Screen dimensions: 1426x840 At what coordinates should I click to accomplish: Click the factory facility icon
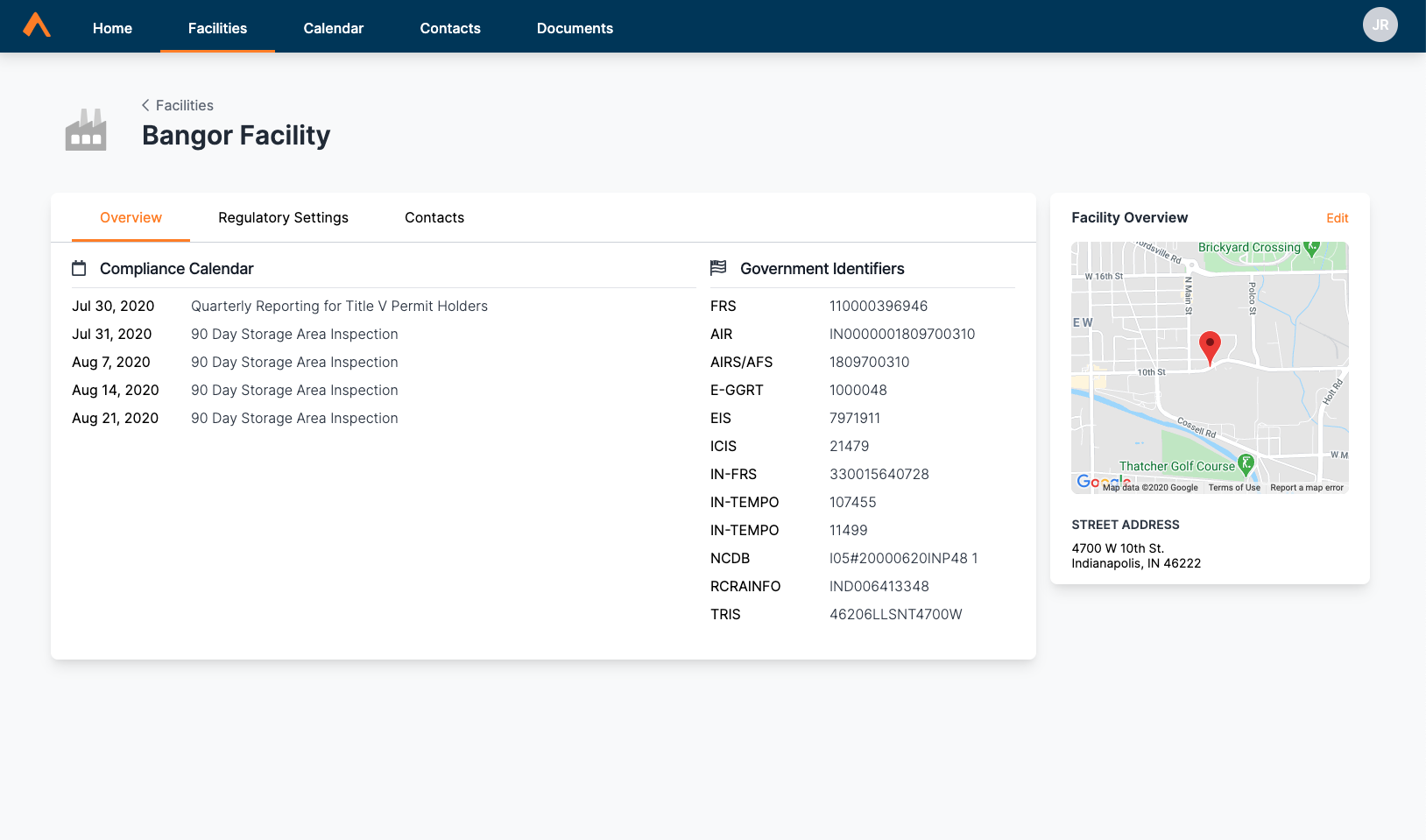86,131
